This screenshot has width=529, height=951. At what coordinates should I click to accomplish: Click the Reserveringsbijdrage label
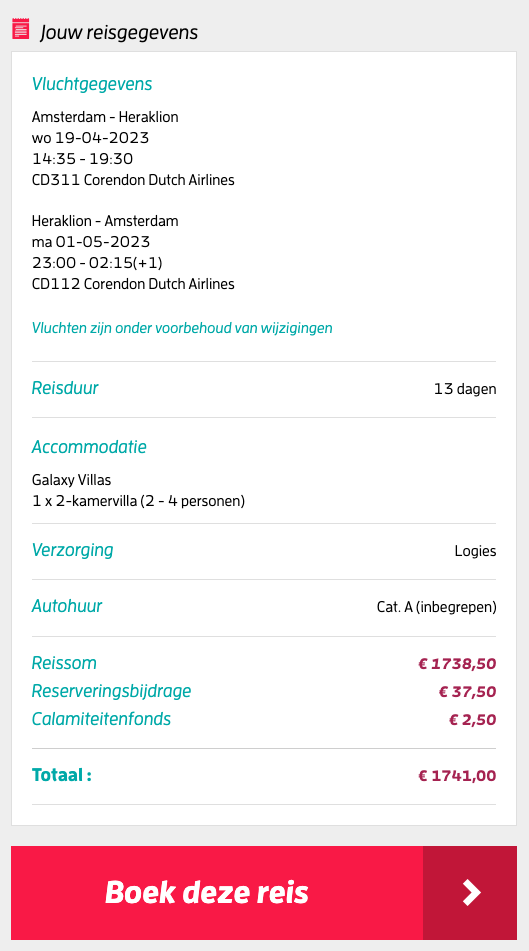coord(111,691)
